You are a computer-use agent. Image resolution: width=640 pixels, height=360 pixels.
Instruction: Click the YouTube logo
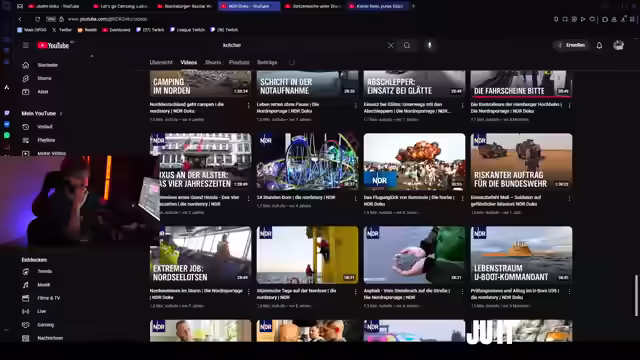[x=53, y=45]
